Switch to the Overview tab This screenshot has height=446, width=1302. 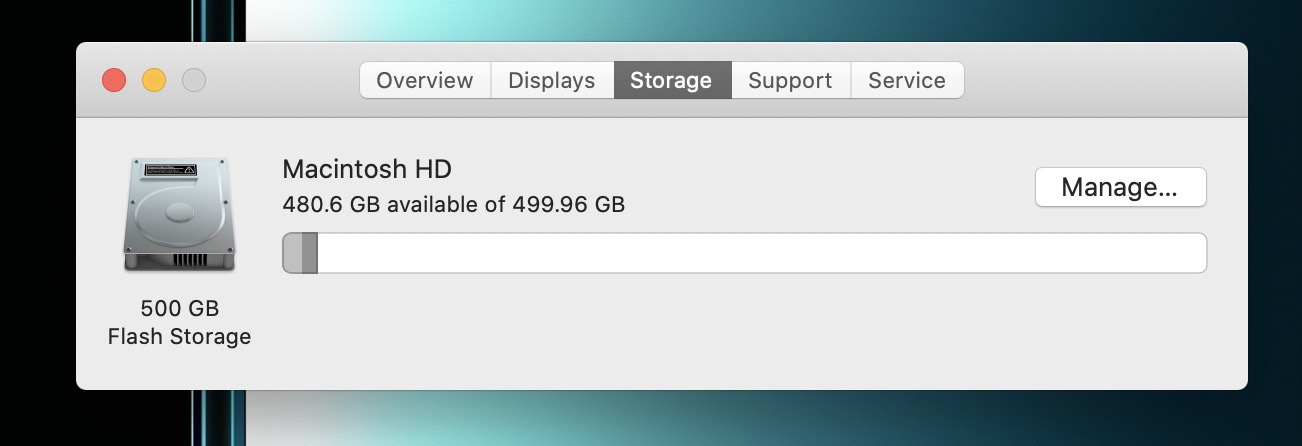coord(425,80)
